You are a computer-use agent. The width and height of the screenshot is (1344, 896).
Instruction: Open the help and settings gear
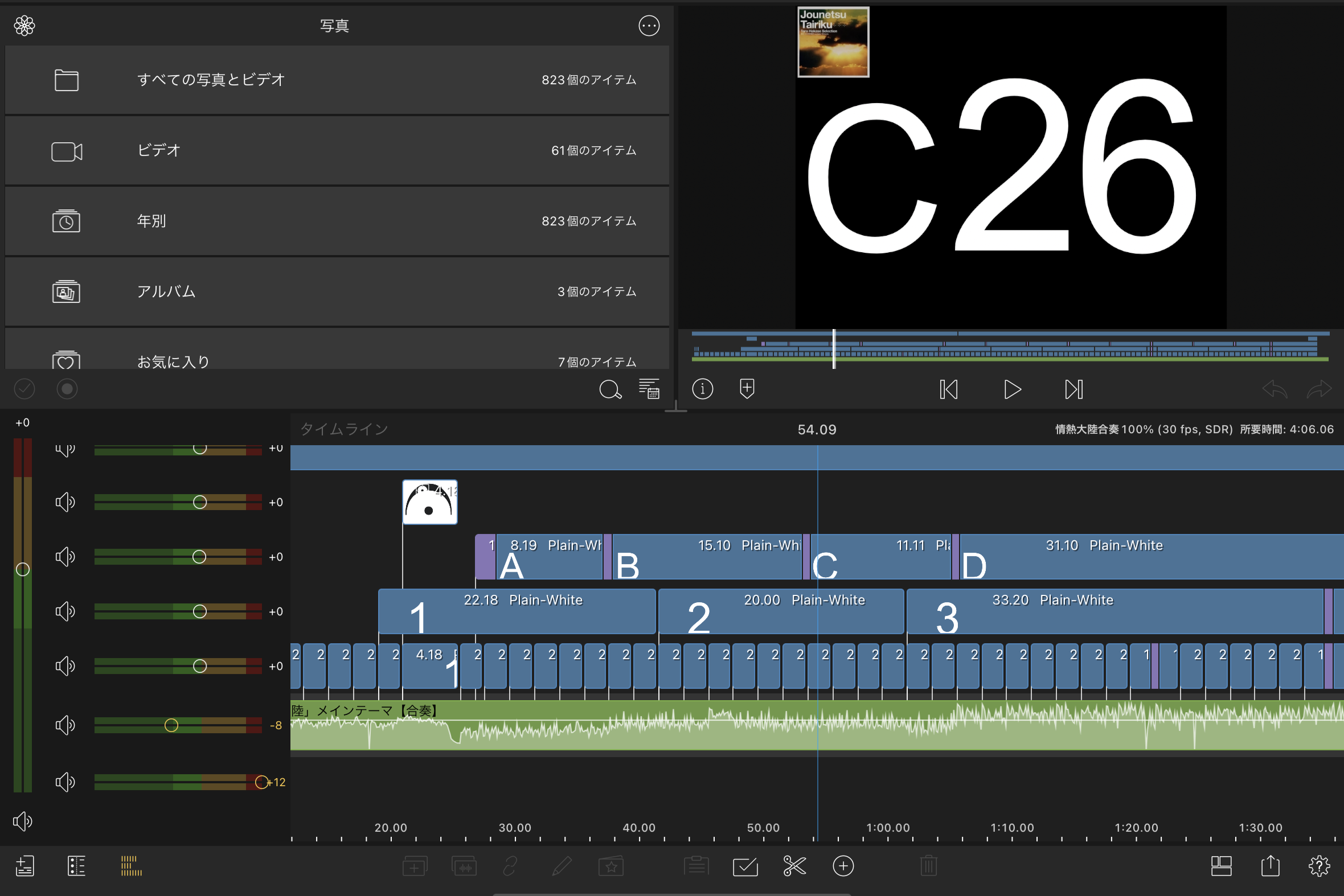[1319, 866]
